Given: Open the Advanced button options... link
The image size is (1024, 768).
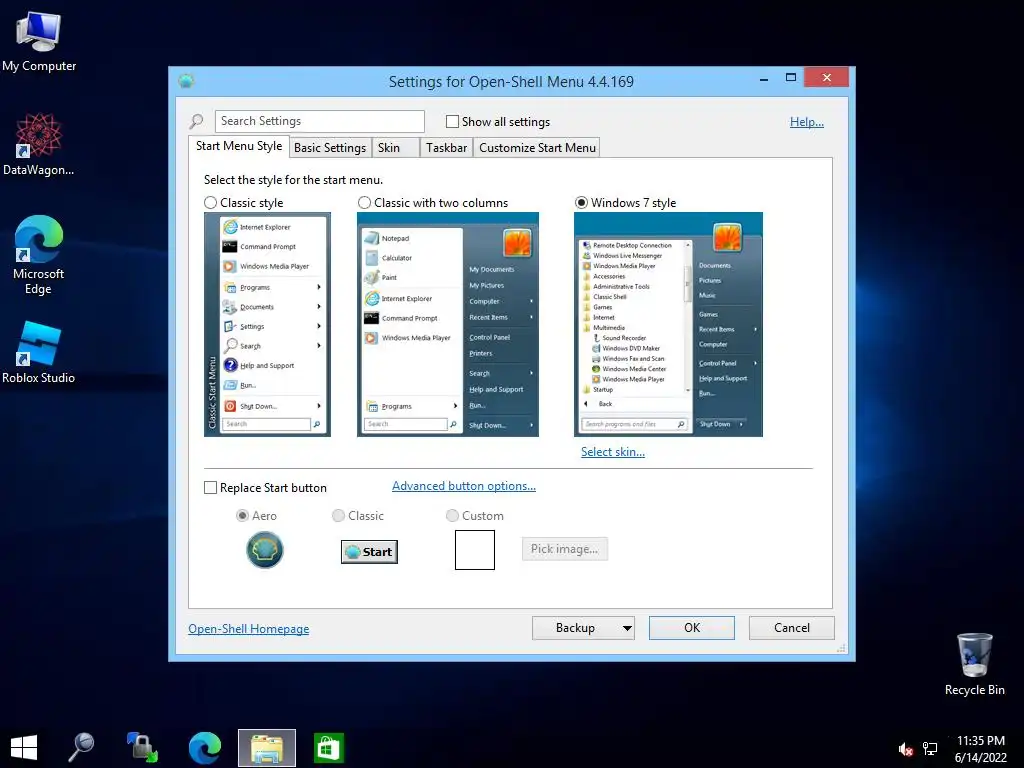Looking at the screenshot, I should point(464,486).
